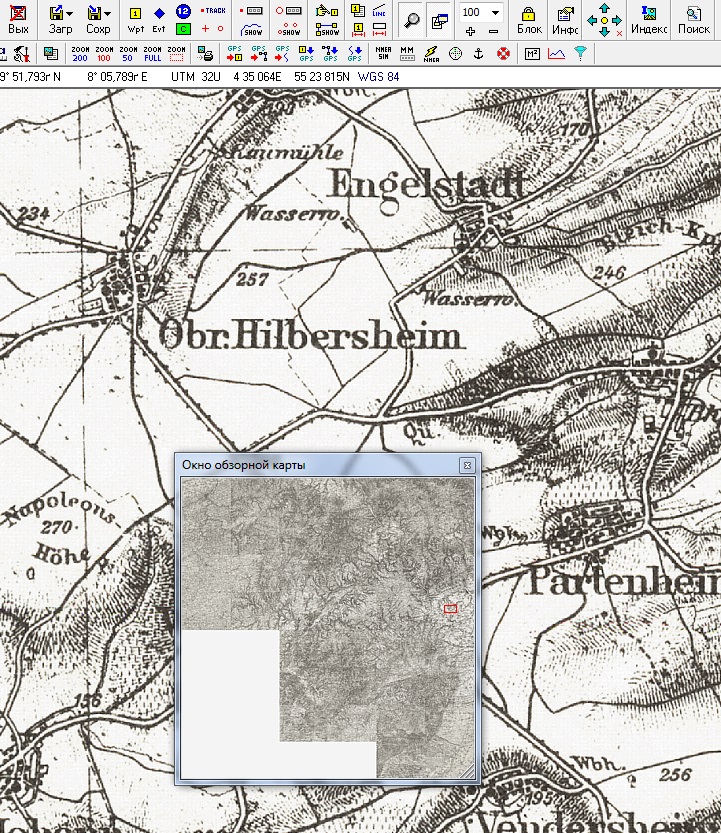Open the NMEA lightning communication icon
Screen dimensions: 721x833
click(x=431, y=53)
